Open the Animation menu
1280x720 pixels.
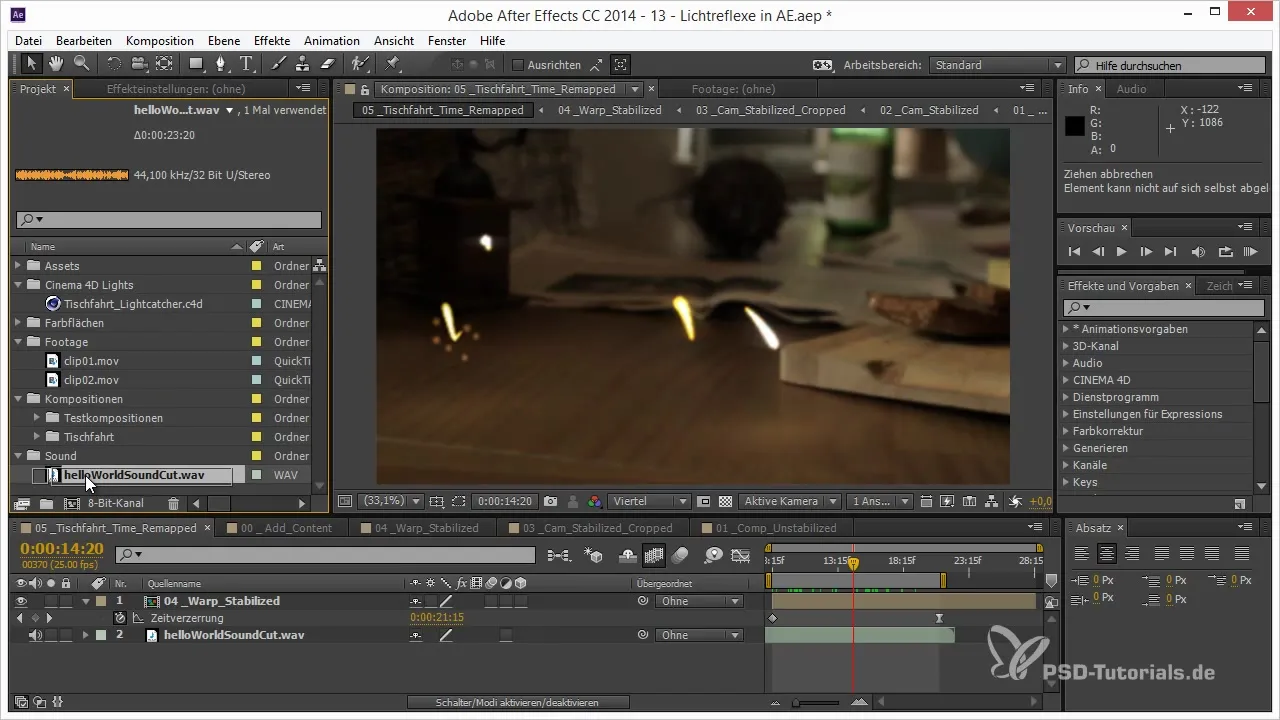332,41
